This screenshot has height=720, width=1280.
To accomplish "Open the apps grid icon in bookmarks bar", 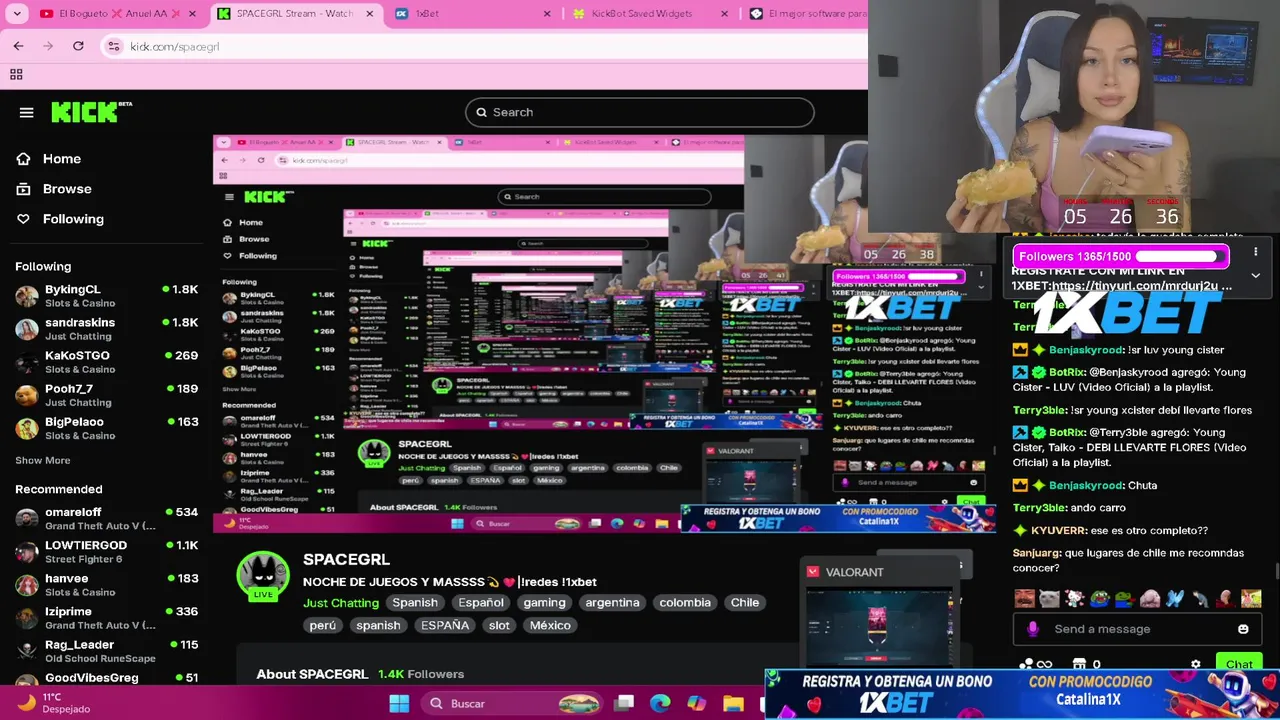I will [x=16, y=74].
